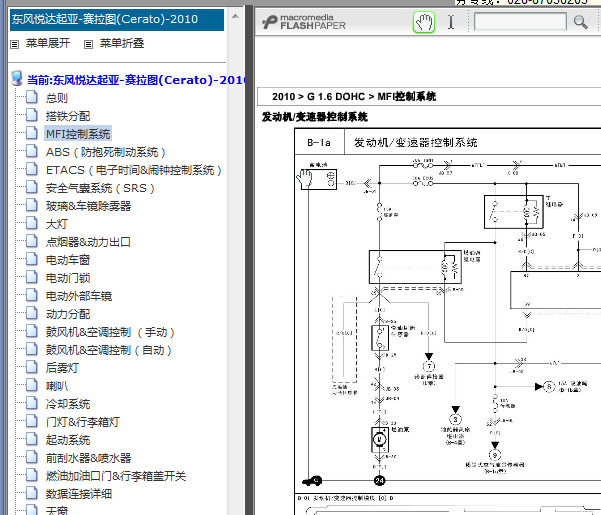Image resolution: width=601 pixels, height=515 pixels.
Task: Open the 数据连接详细 tree item
Action: pyautogui.click(x=79, y=494)
